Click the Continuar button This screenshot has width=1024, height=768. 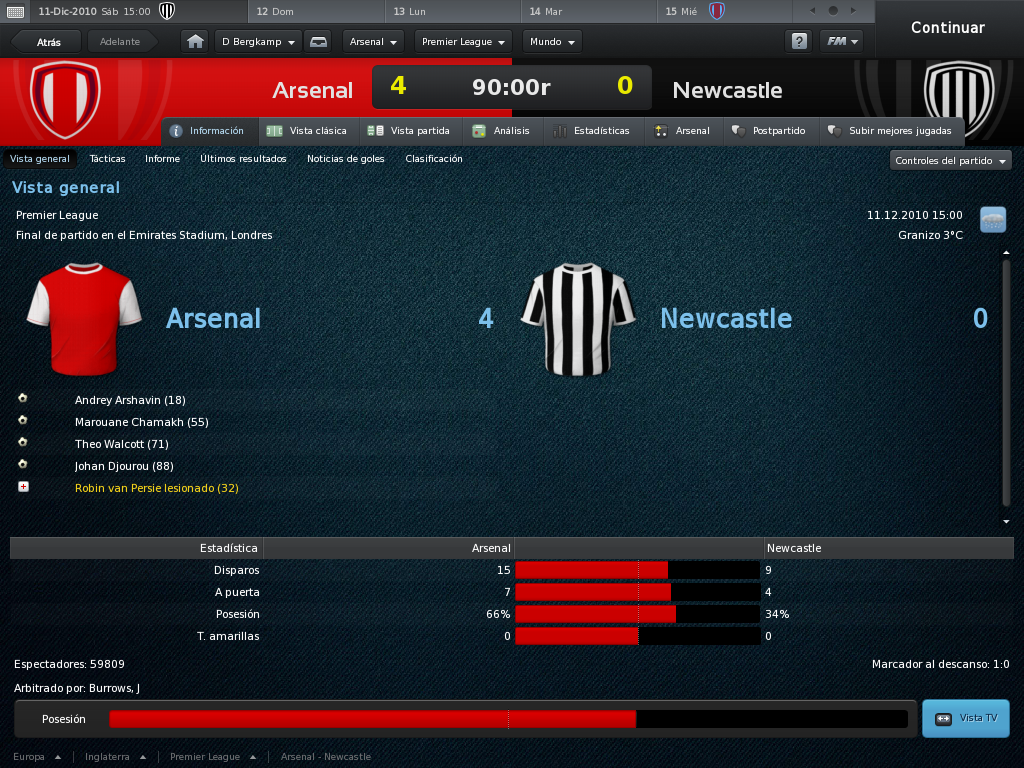point(948,27)
